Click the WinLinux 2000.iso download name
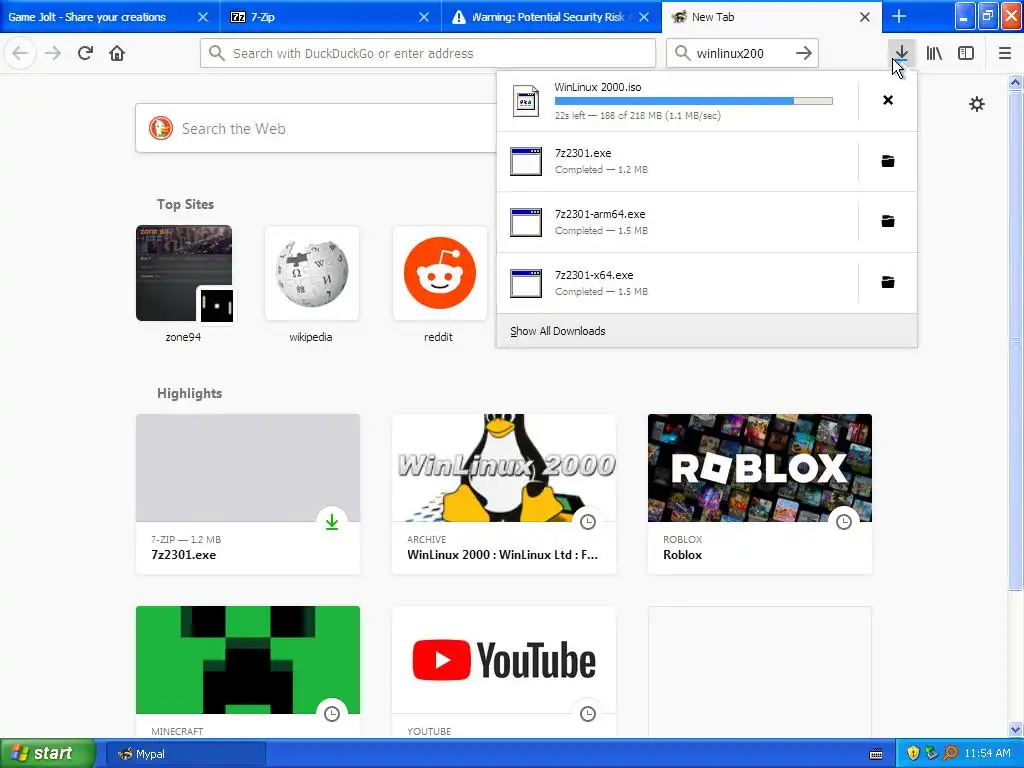1024x768 pixels. point(598,87)
